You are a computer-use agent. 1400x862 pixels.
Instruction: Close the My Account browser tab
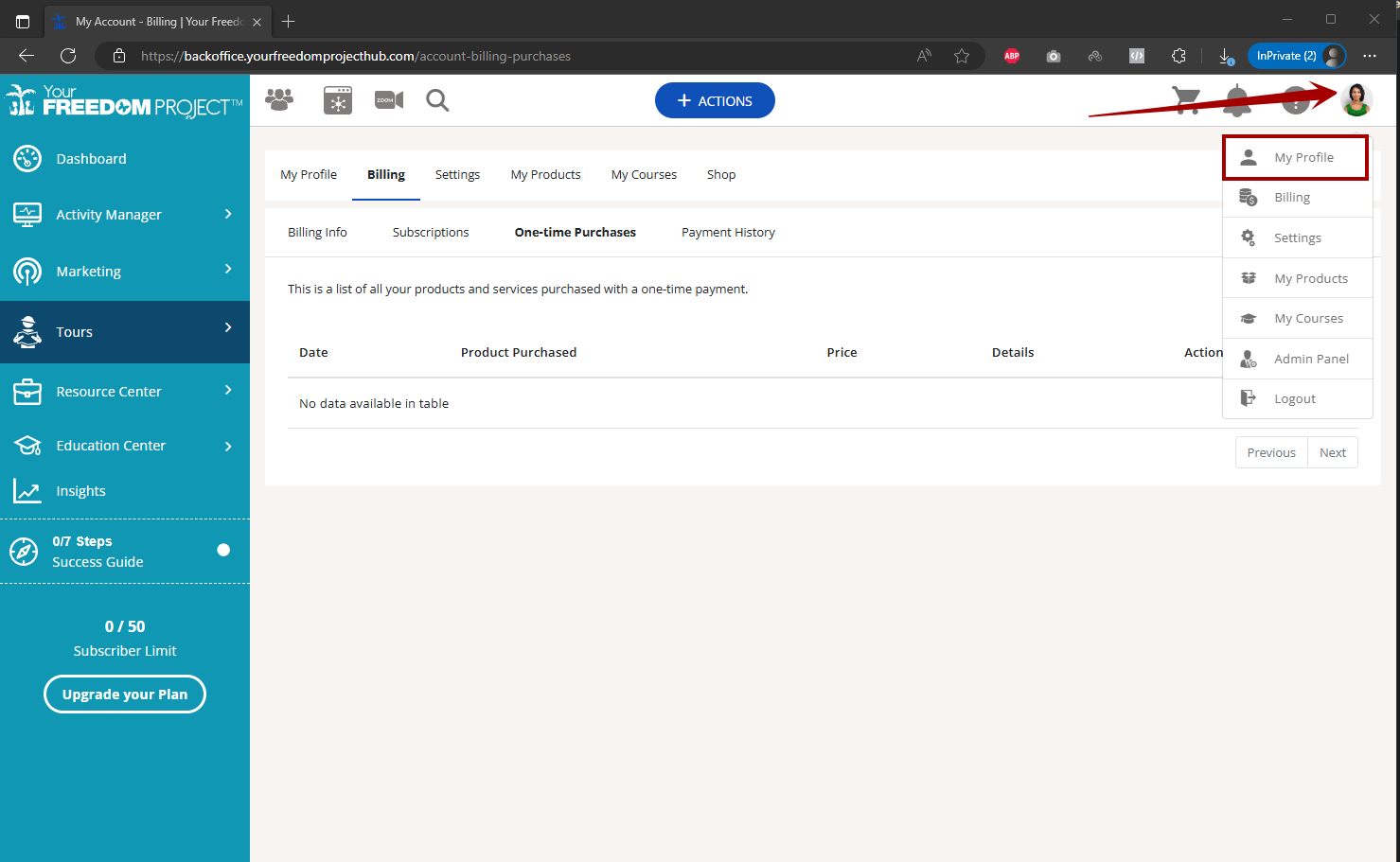click(257, 22)
